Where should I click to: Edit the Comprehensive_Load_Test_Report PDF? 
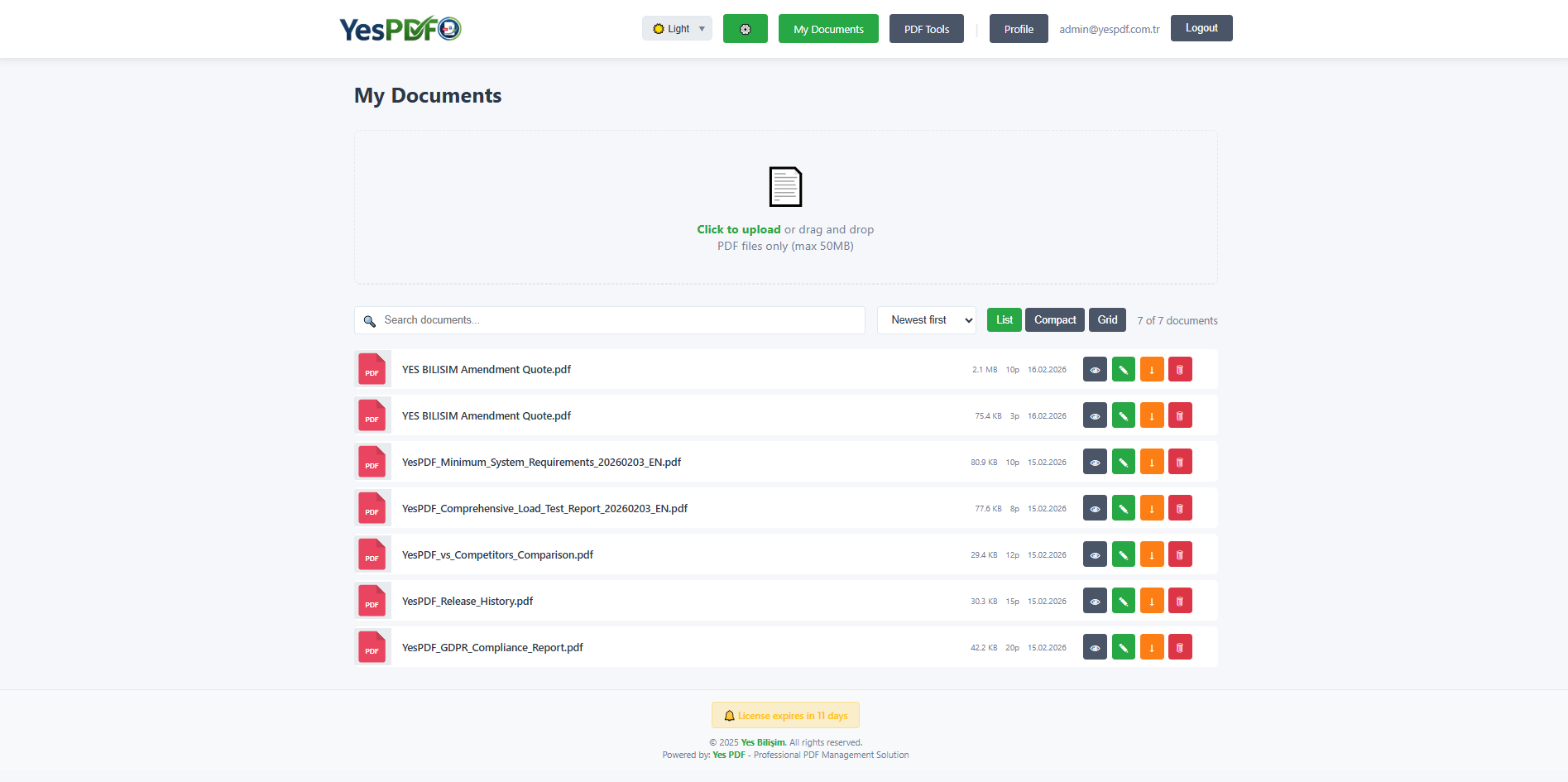[1123, 509]
